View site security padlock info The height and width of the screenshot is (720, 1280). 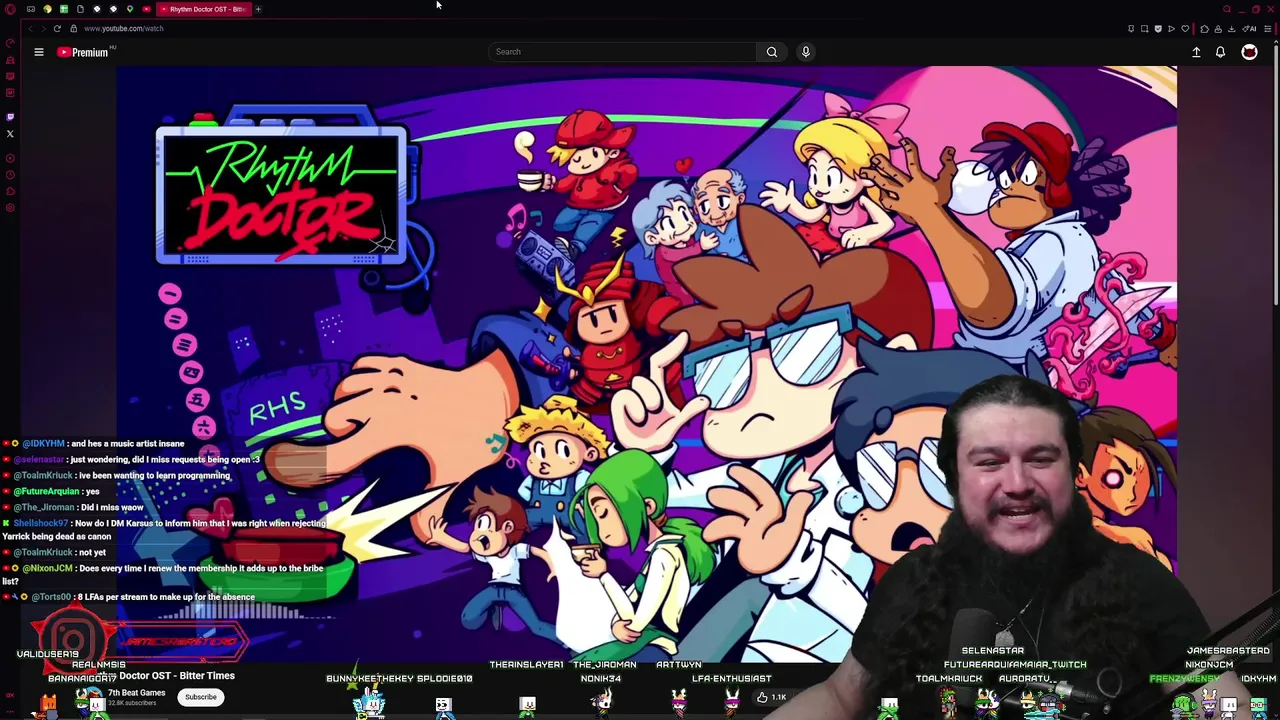point(73,28)
